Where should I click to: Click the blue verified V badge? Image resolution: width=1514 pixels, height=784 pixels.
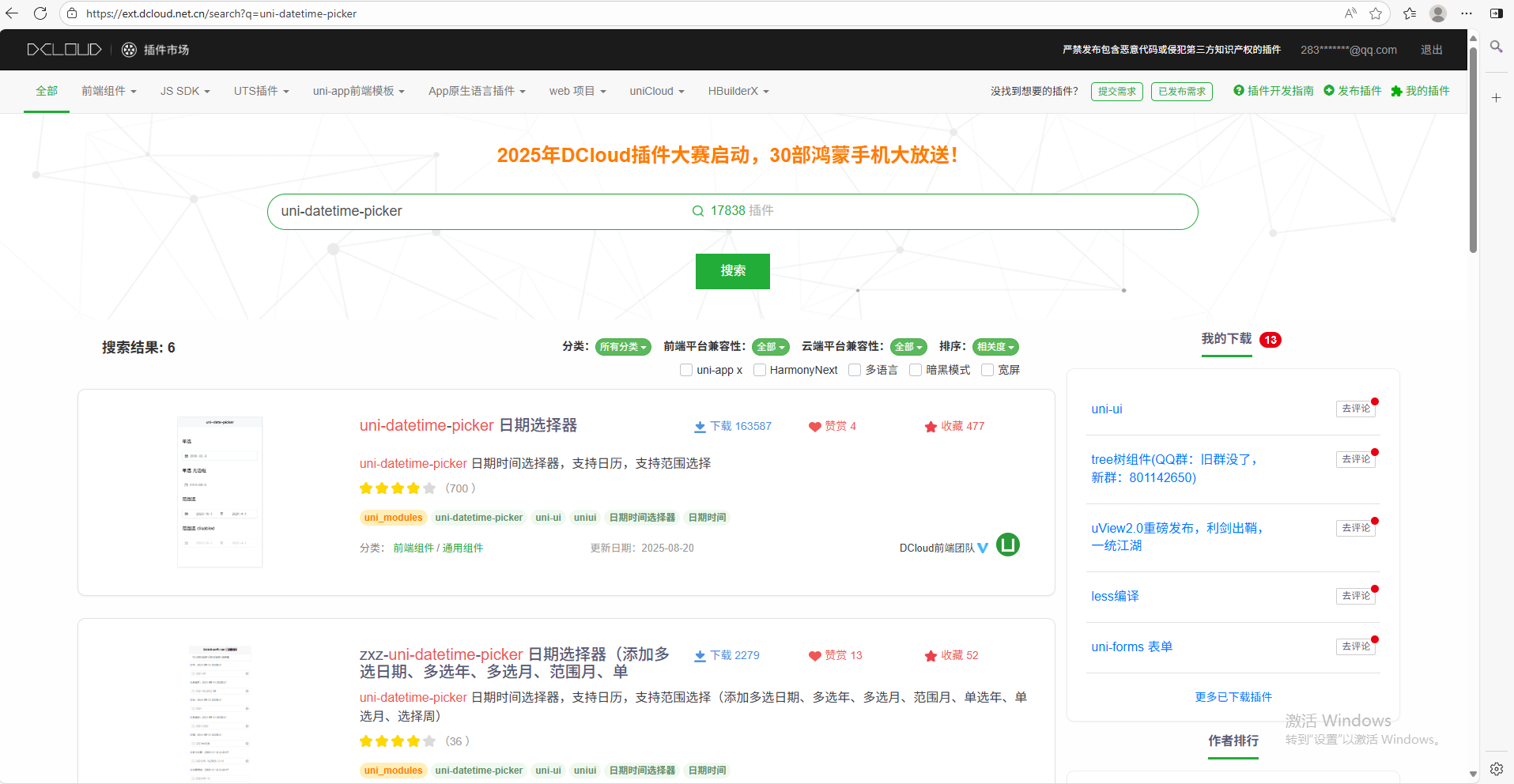pos(983,548)
